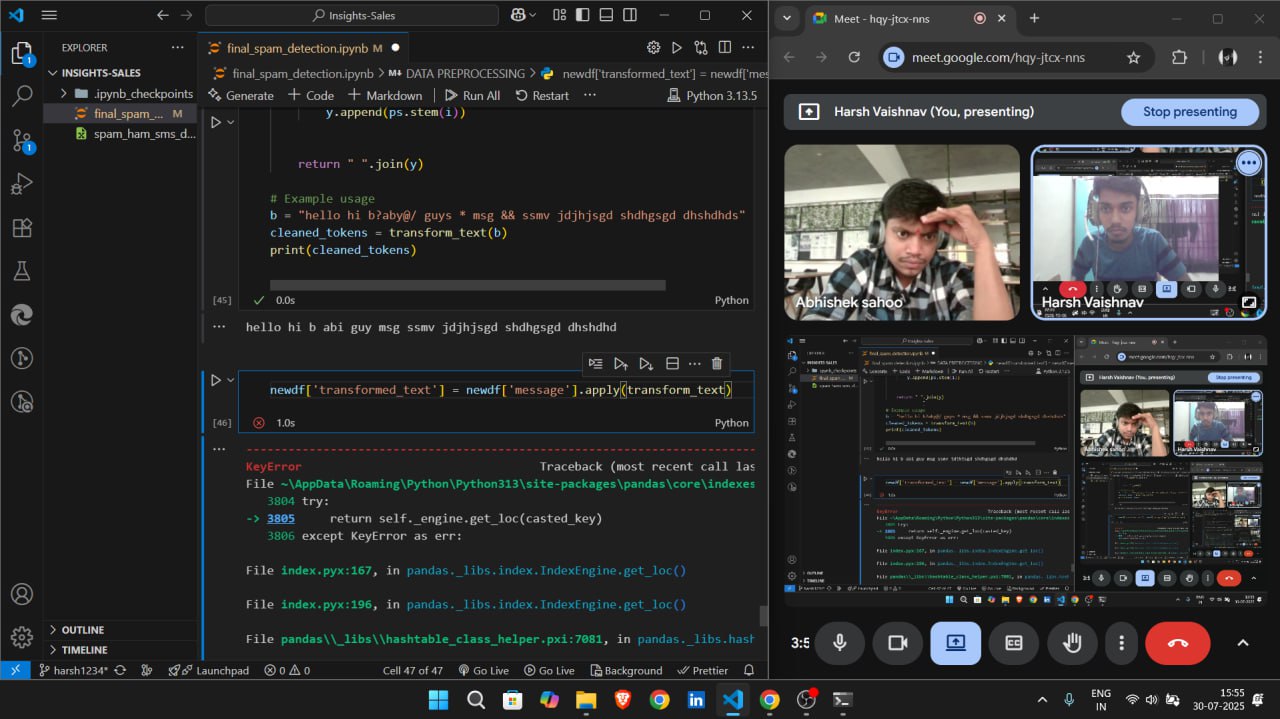Click Run All in notebook toolbar

tap(472, 95)
